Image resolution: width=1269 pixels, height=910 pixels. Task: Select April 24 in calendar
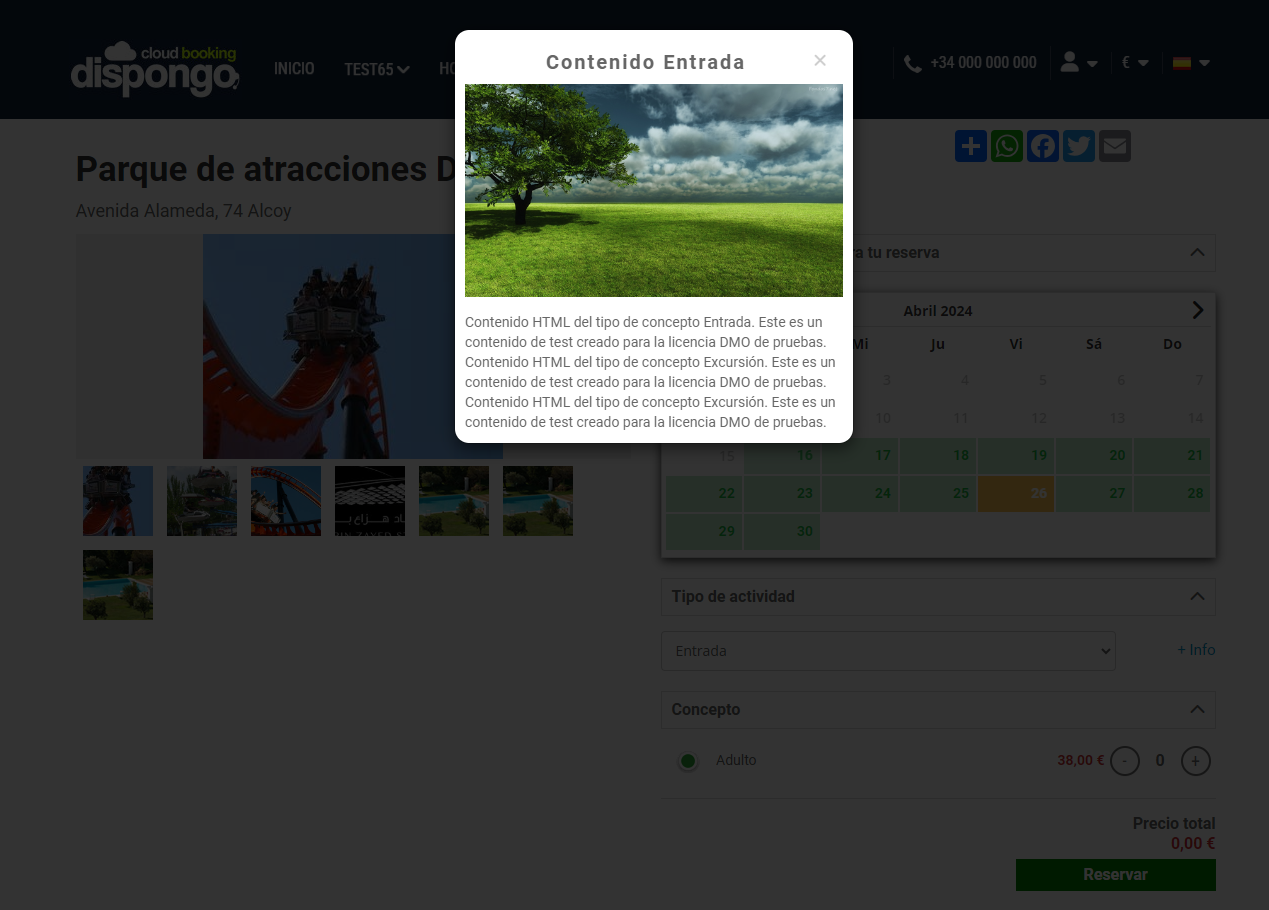coord(860,494)
